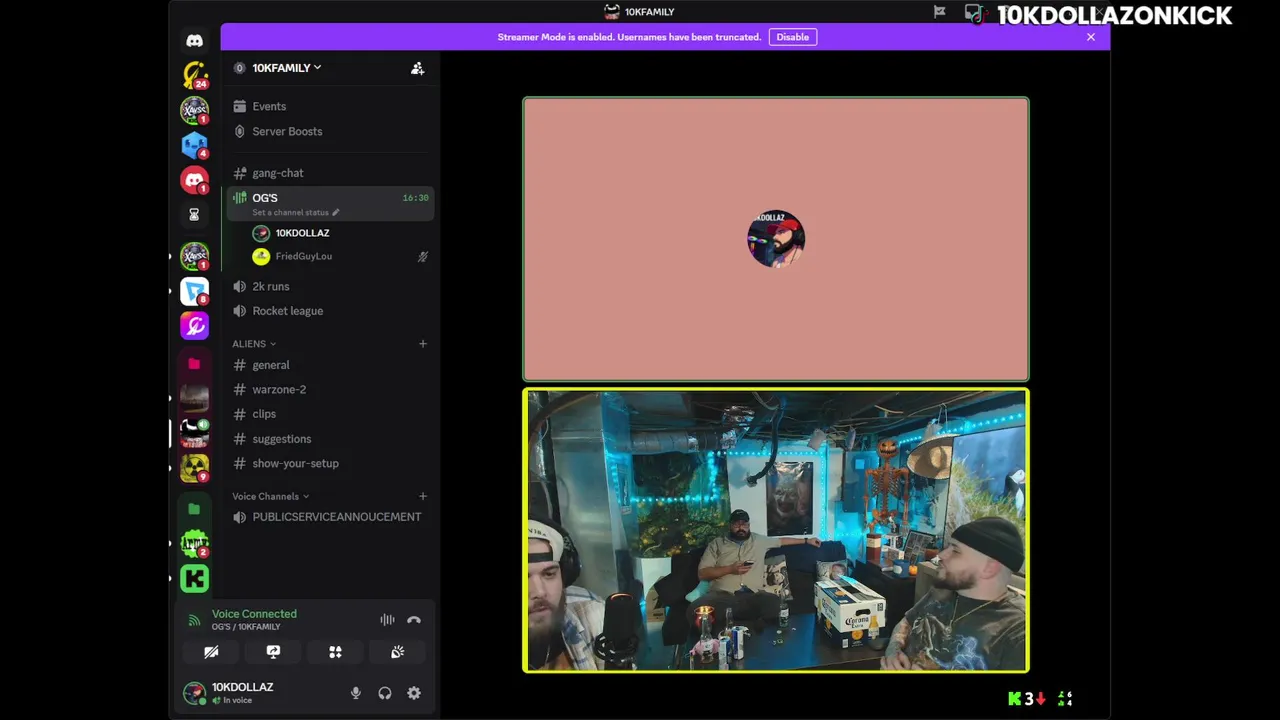
Task: Open the show-your-setup channel
Action: 330,463
